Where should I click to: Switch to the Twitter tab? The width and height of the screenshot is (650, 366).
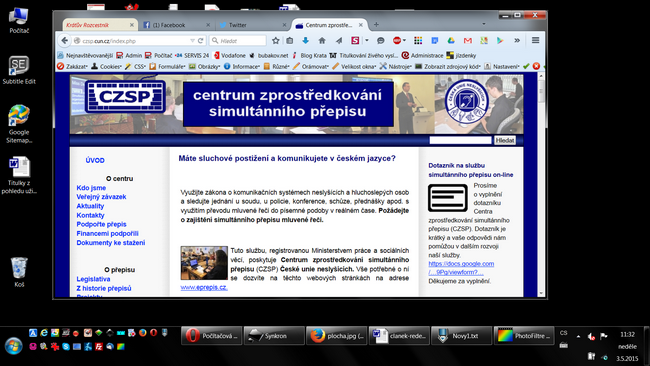(x=252, y=25)
